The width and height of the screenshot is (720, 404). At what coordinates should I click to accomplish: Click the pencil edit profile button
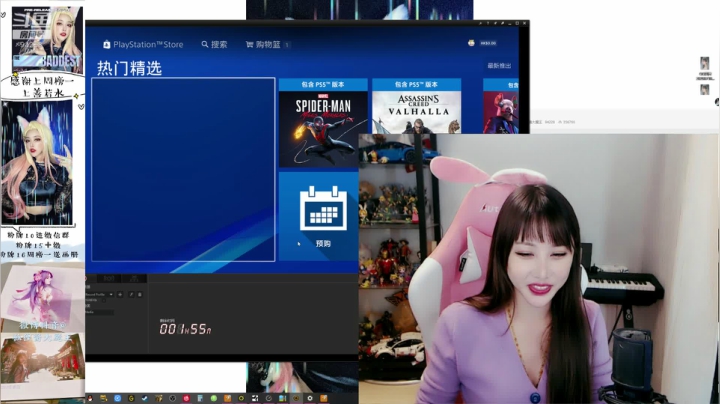click(x=131, y=294)
